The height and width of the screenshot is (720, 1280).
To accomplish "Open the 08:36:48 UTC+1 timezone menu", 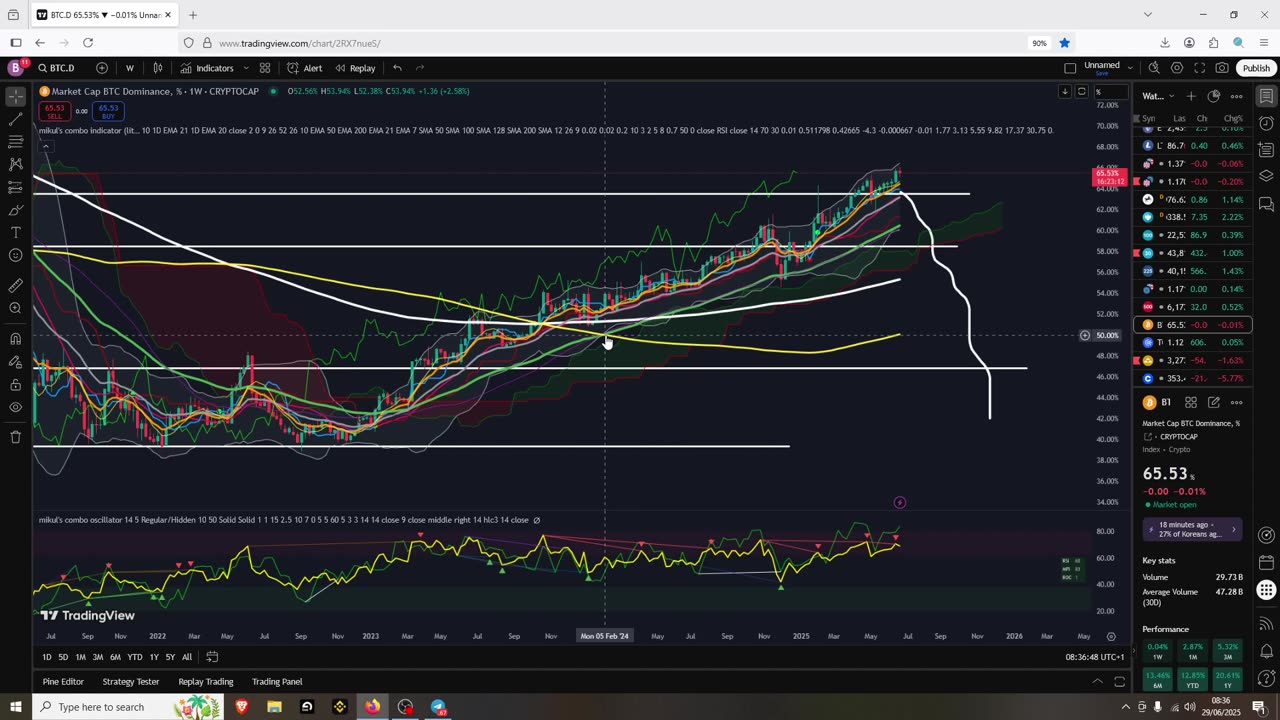I will click(1095, 657).
